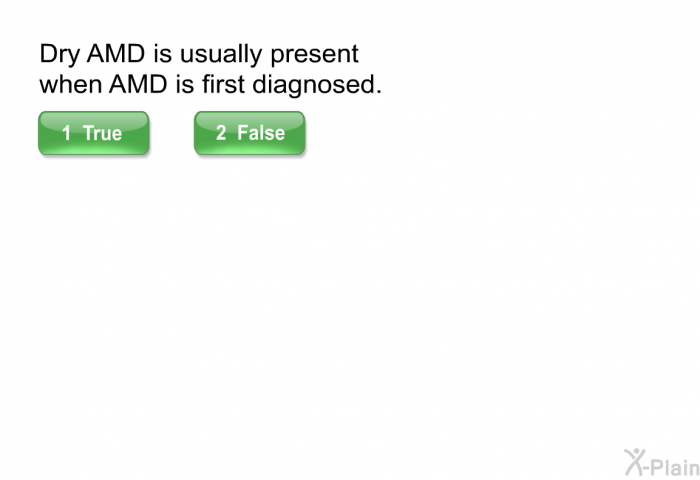Click the phrase "Dry AMD" in the question
The width and height of the screenshot is (700, 480).
[92, 54]
